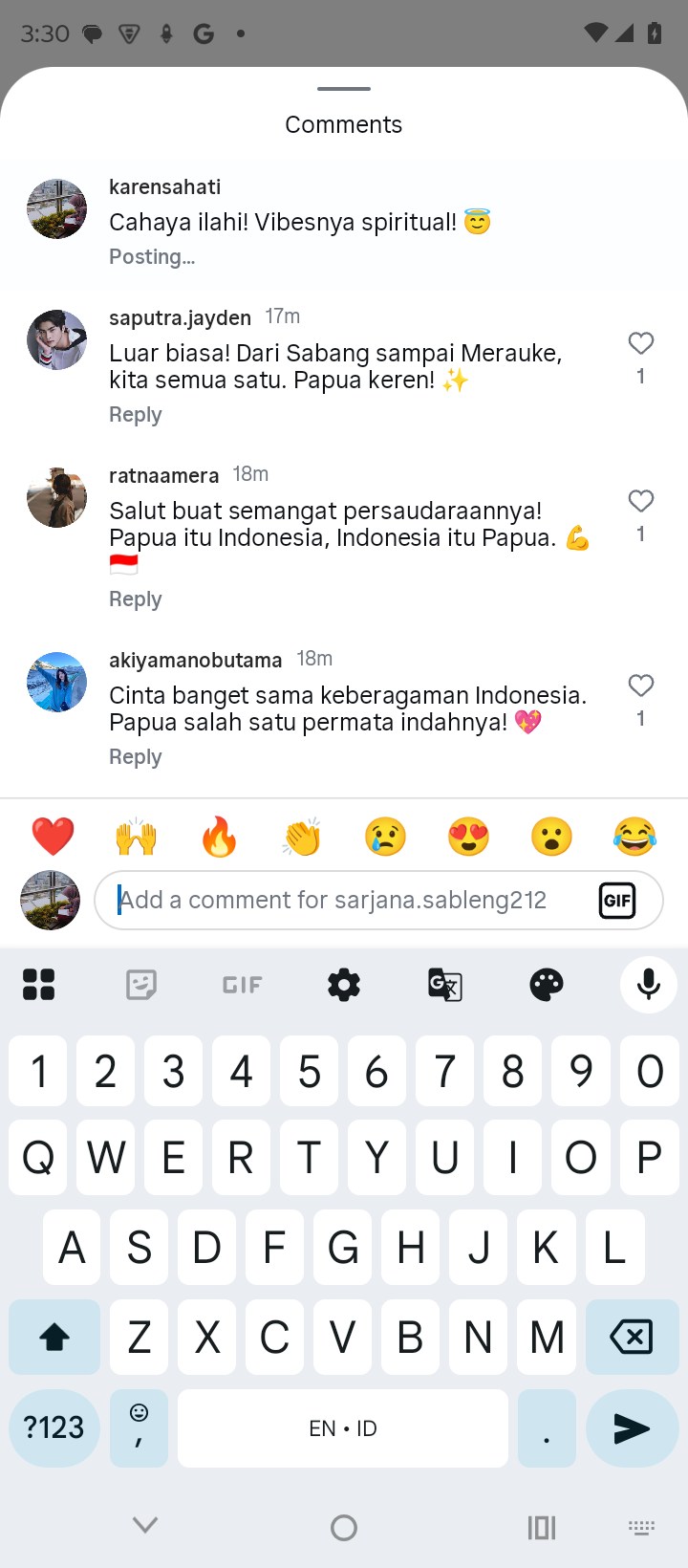Viewport: 688px width, 1568px height.
Task: Reply to akiyamanobutama's comment
Action: click(x=135, y=757)
